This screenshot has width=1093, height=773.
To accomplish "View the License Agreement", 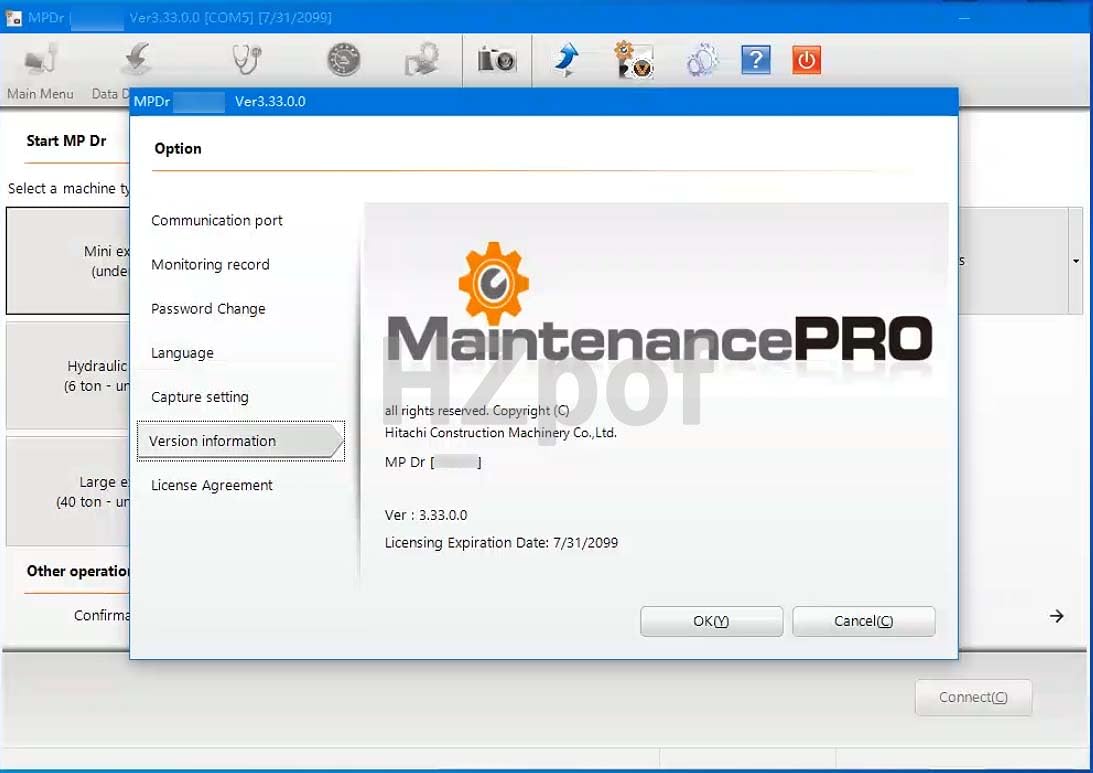I will coord(211,485).
